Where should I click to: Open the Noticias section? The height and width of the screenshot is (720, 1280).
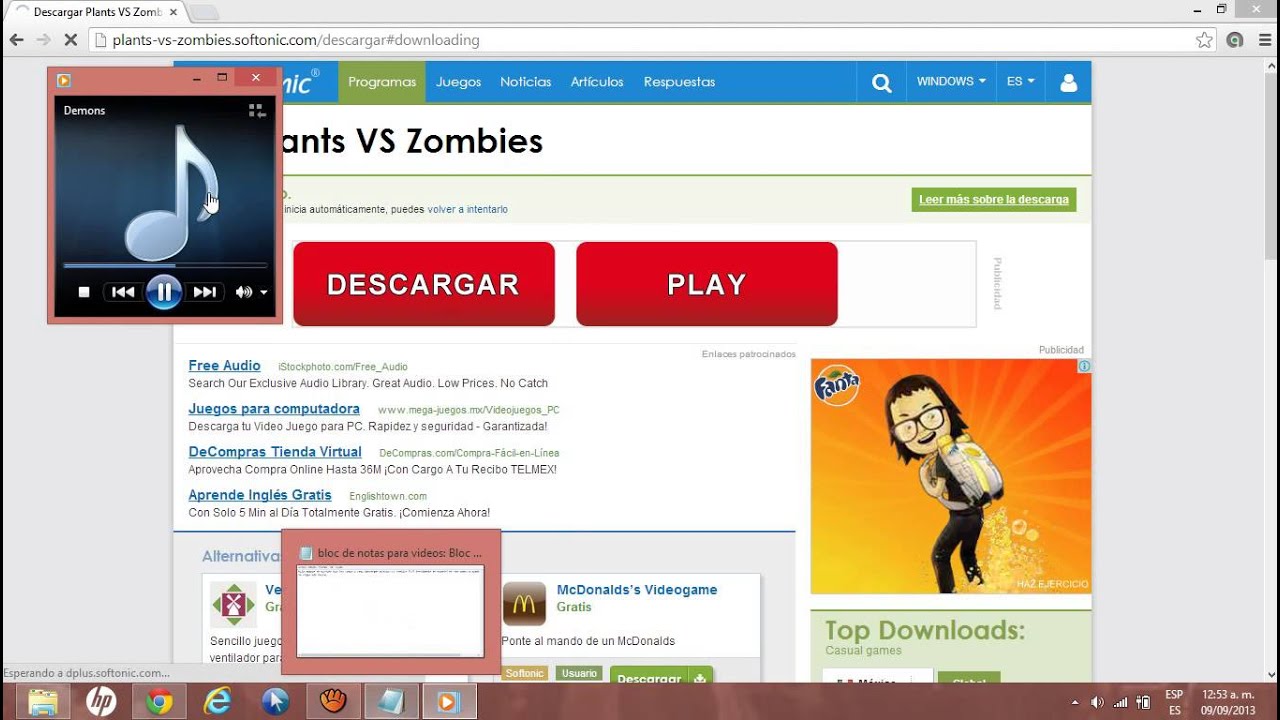point(526,82)
